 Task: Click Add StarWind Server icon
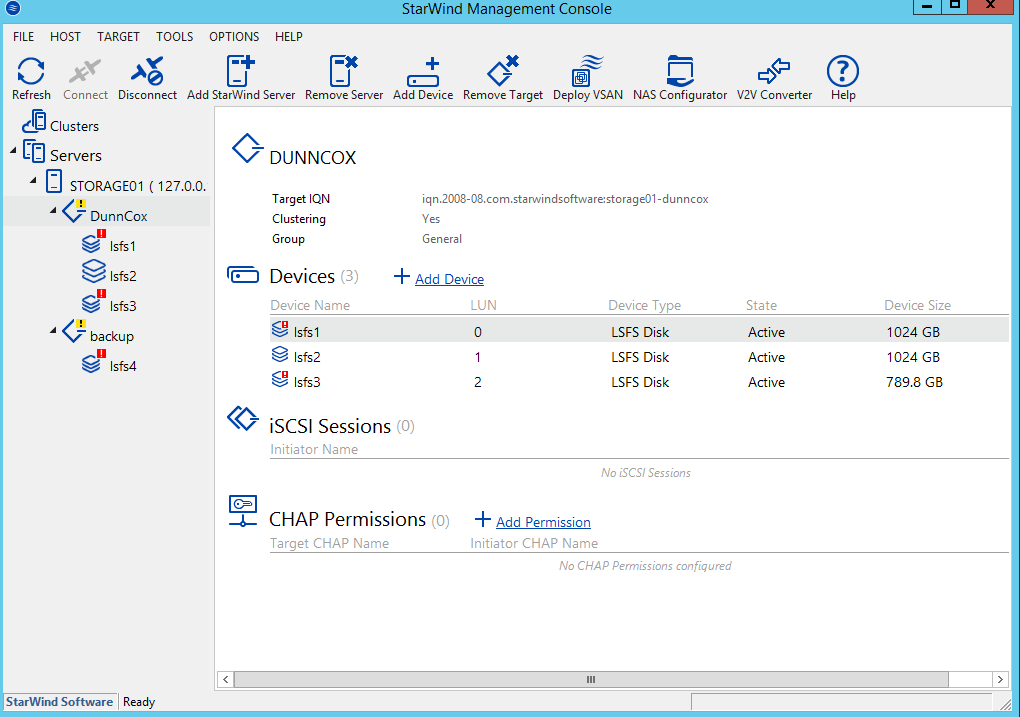[240, 71]
